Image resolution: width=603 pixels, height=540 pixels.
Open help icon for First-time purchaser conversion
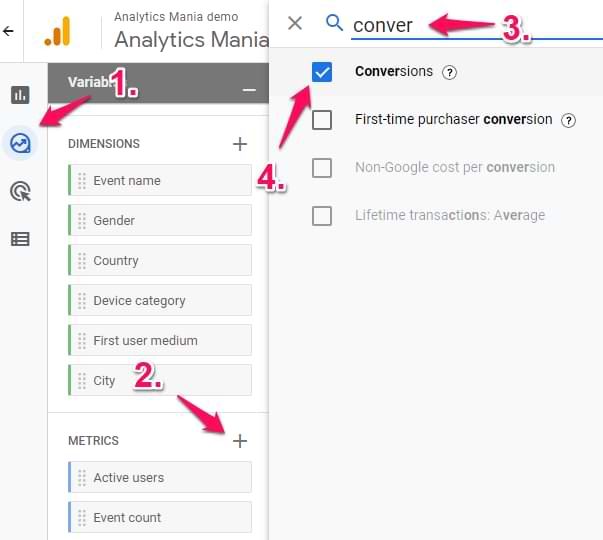point(568,120)
